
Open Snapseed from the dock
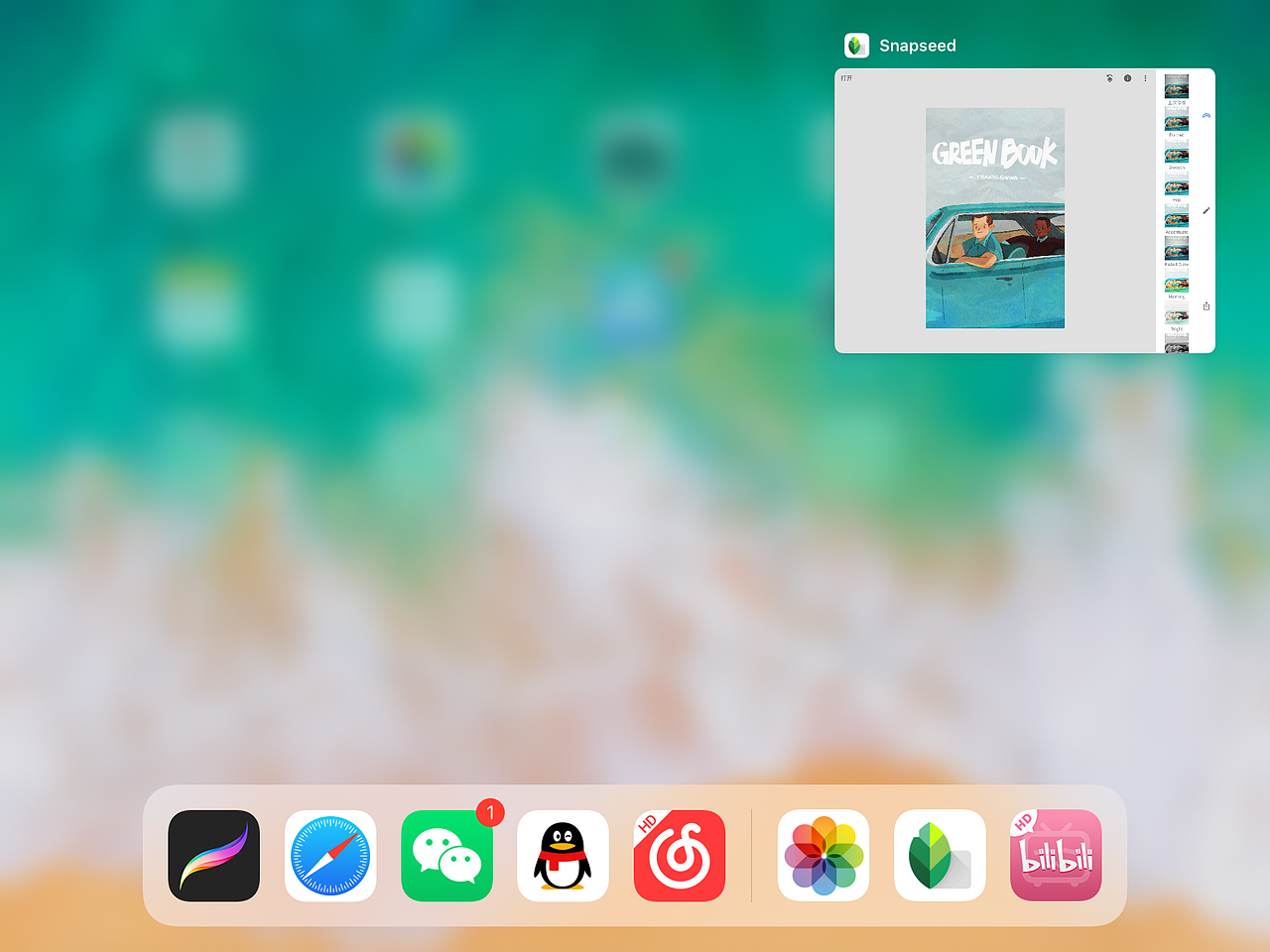pyautogui.click(x=940, y=856)
